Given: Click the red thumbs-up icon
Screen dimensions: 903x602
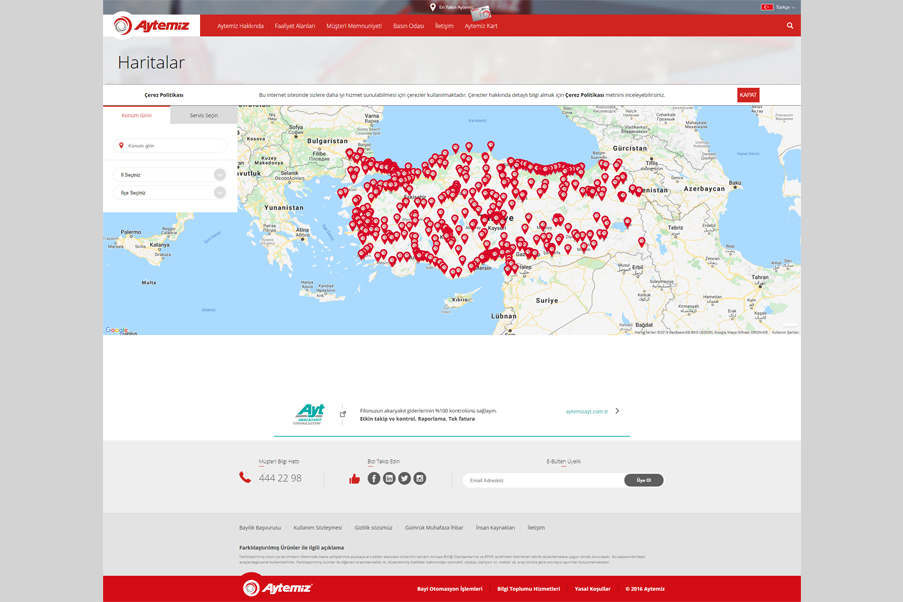Looking at the screenshot, I should (354, 479).
